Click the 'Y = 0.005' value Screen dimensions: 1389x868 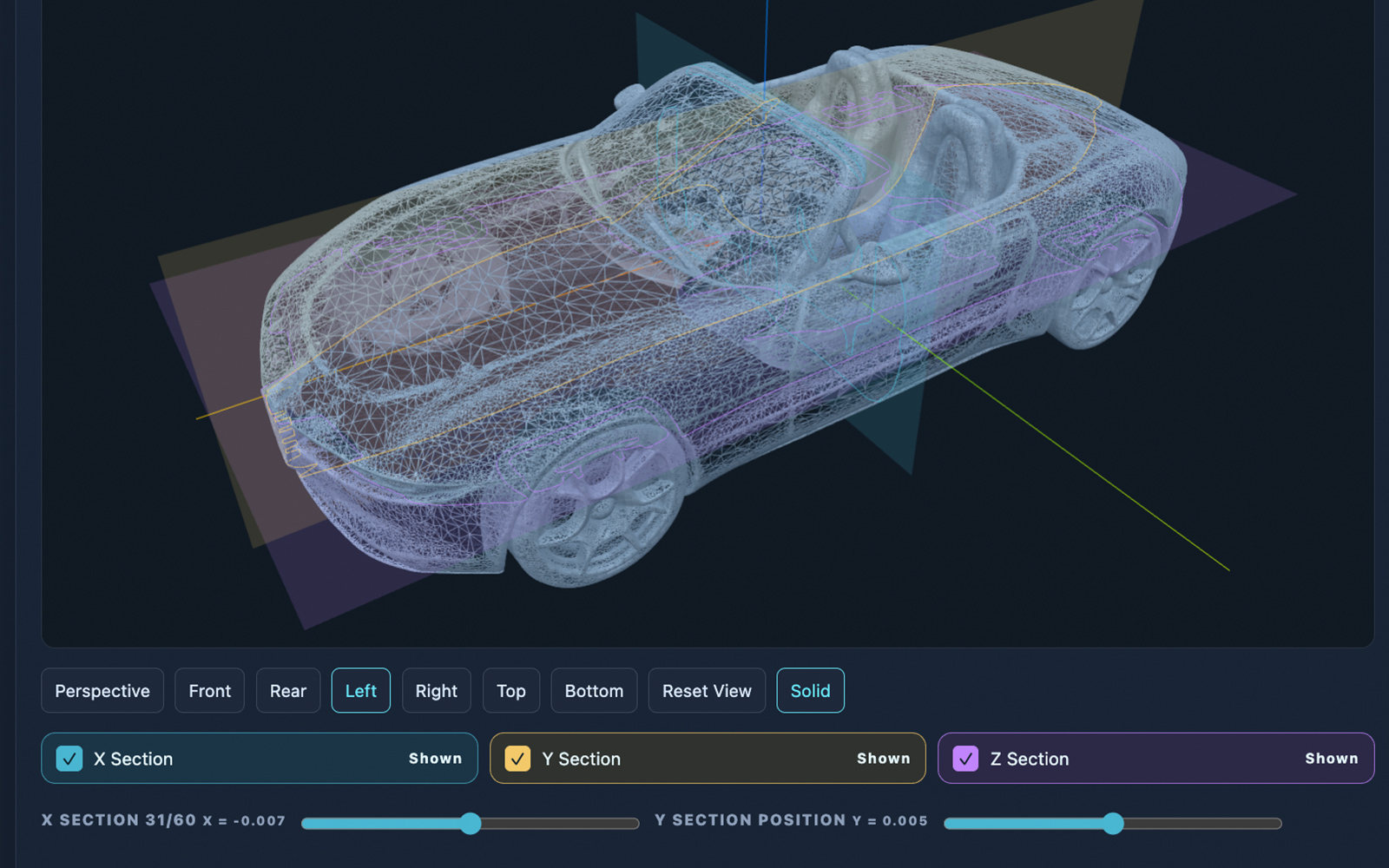pos(890,821)
